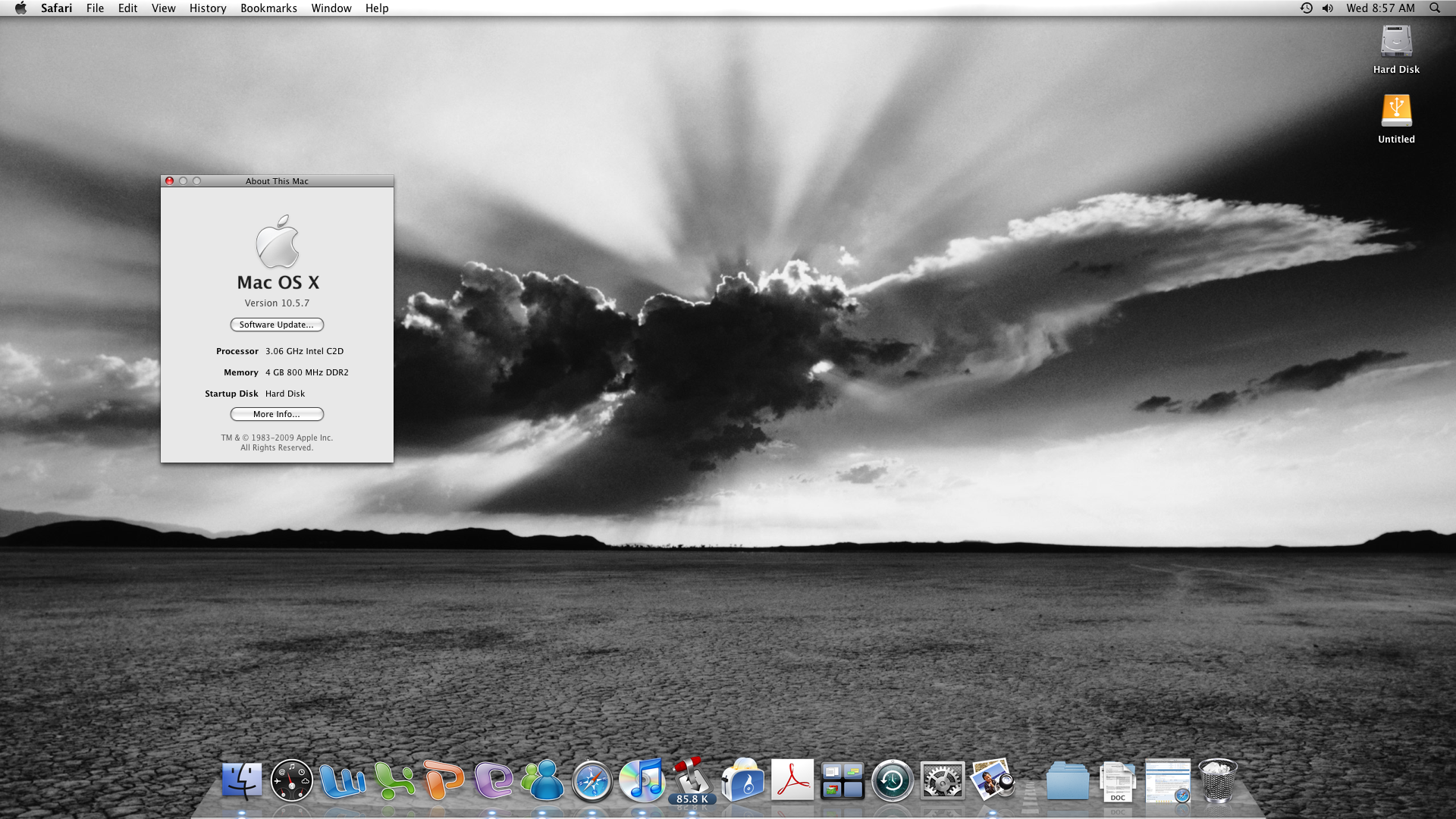1456x819 pixels.
Task: Open the Trash in the dock
Action: click(x=1218, y=781)
